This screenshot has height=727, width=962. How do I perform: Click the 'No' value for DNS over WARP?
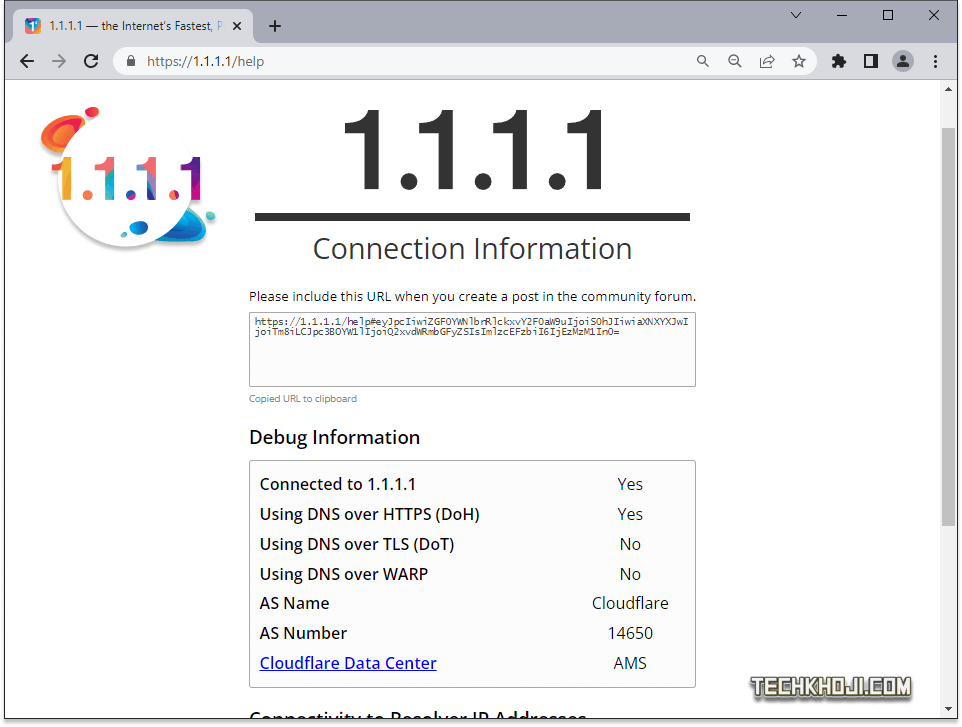pyautogui.click(x=630, y=574)
